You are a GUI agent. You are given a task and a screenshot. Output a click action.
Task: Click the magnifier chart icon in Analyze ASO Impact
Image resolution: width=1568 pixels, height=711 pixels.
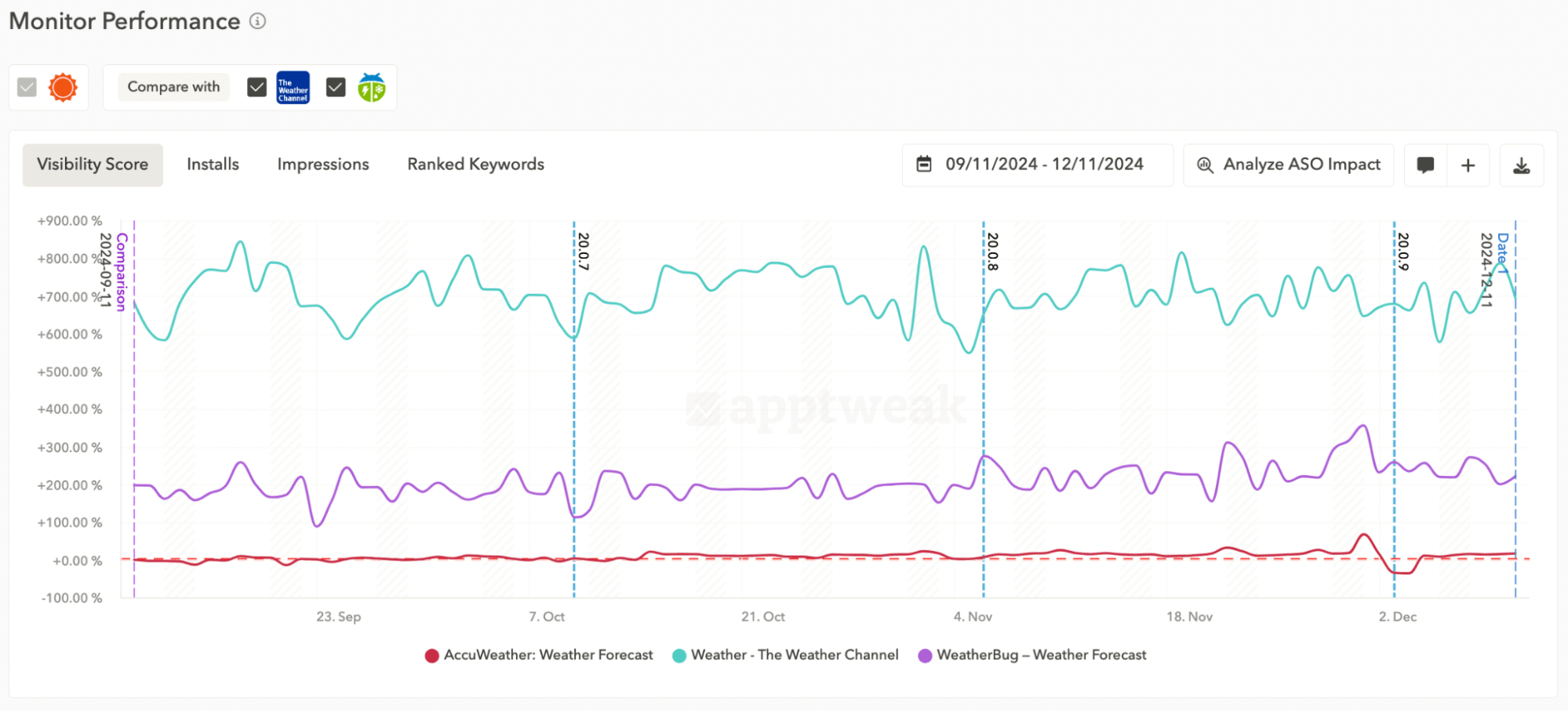click(1205, 165)
